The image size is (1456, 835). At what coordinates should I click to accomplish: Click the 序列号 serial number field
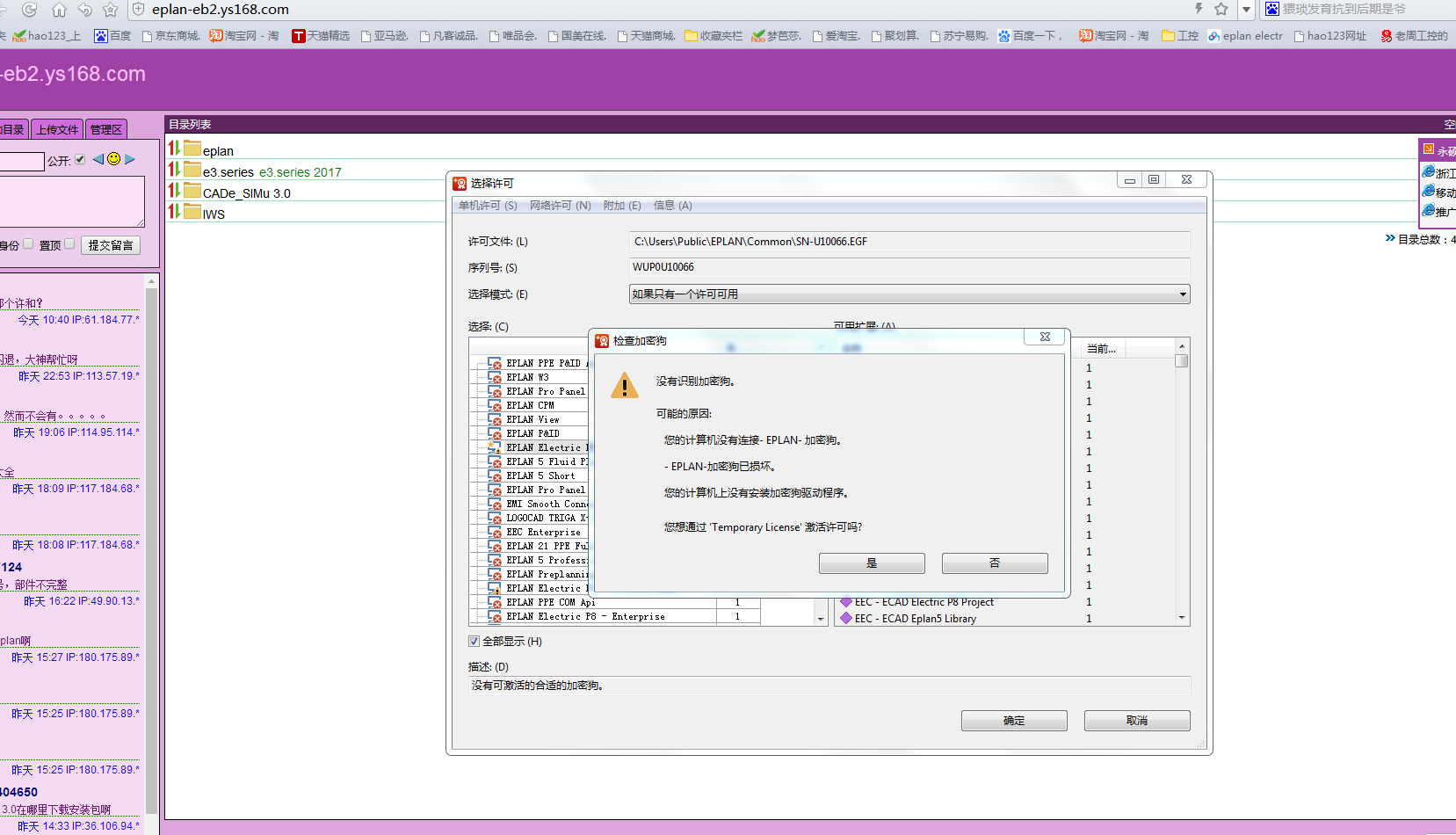(x=909, y=267)
